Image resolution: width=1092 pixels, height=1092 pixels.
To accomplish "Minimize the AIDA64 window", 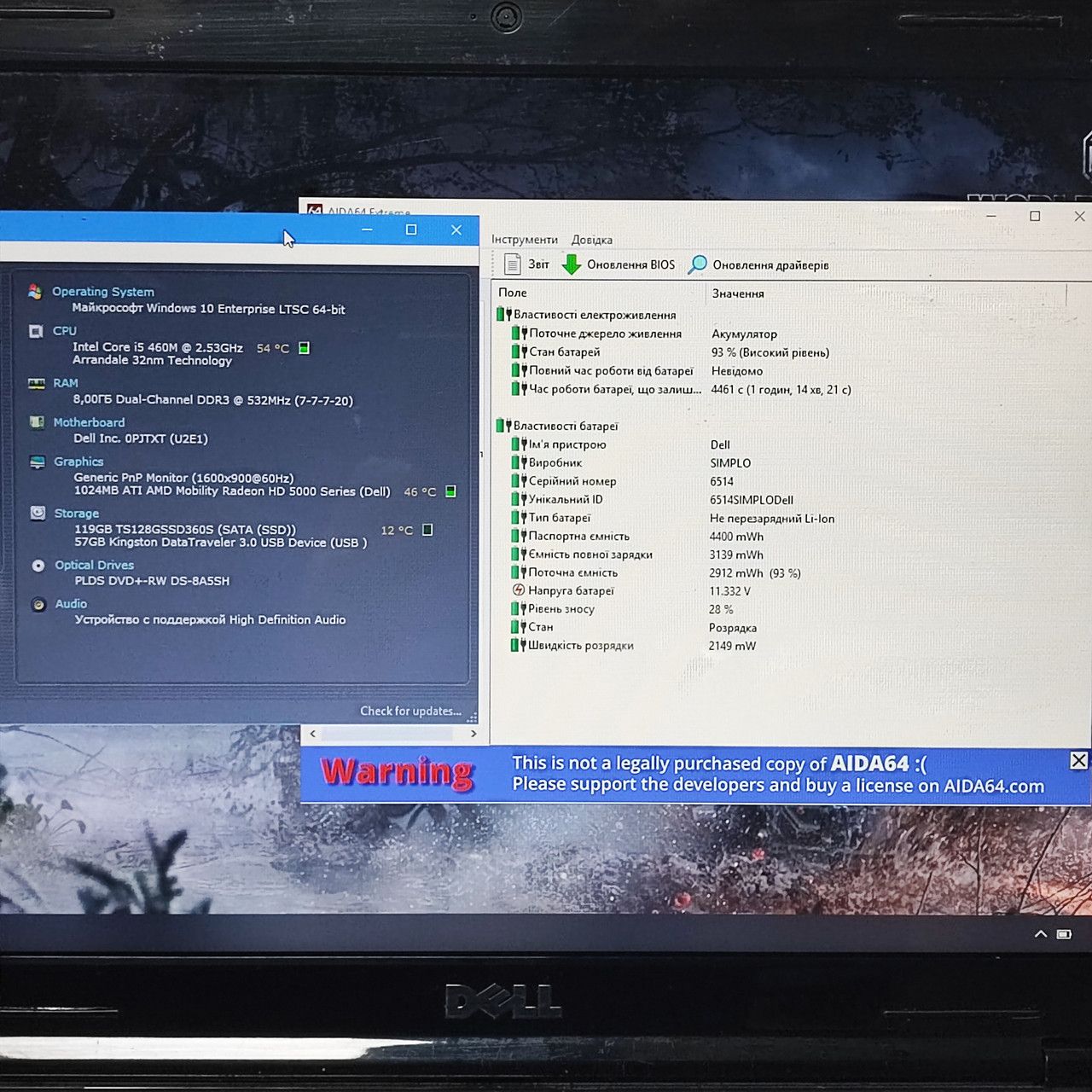I will (991, 217).
